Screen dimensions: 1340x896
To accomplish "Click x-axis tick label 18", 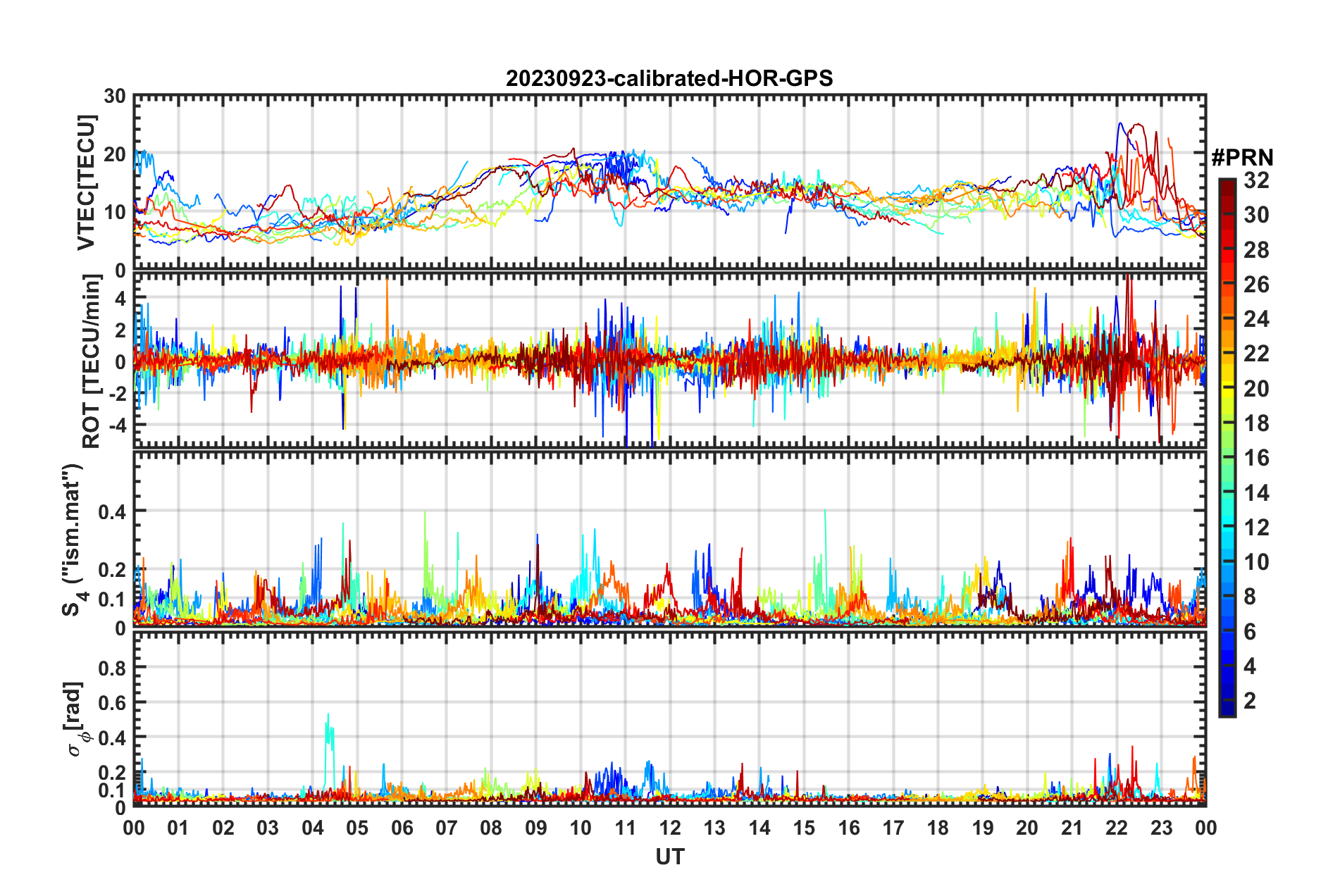I will [938, 828].
